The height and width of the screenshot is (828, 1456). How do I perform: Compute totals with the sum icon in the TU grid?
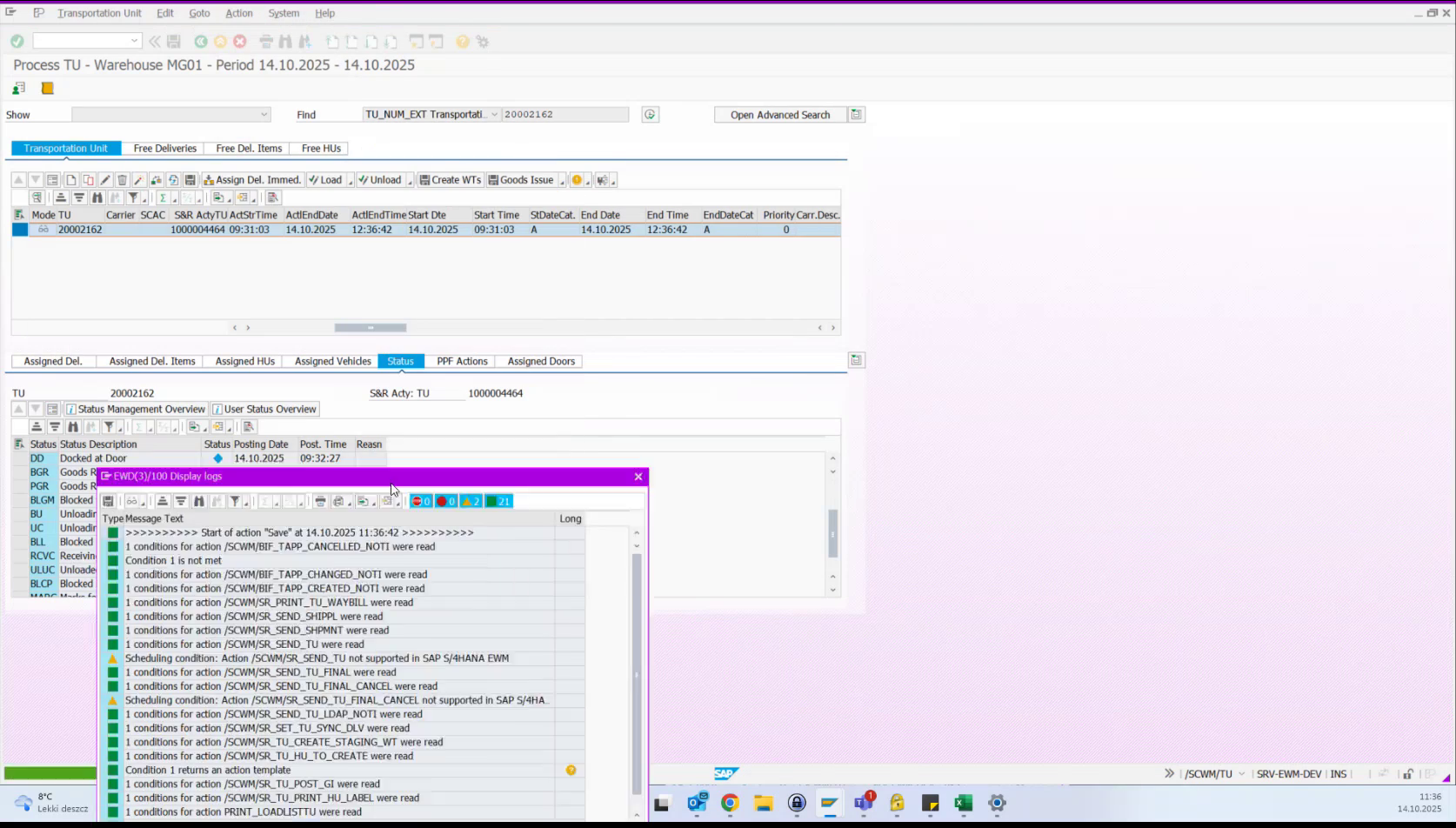click(162, 197)
